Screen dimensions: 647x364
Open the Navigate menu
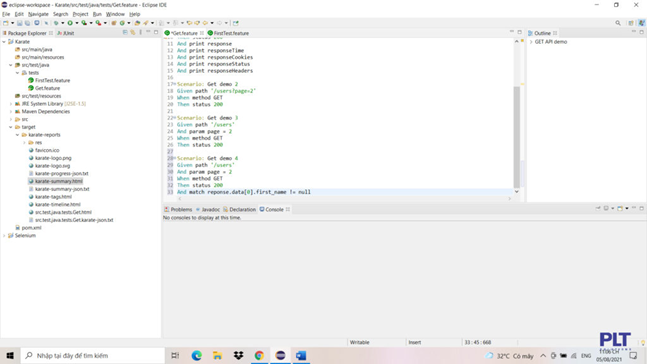point(38,14)
